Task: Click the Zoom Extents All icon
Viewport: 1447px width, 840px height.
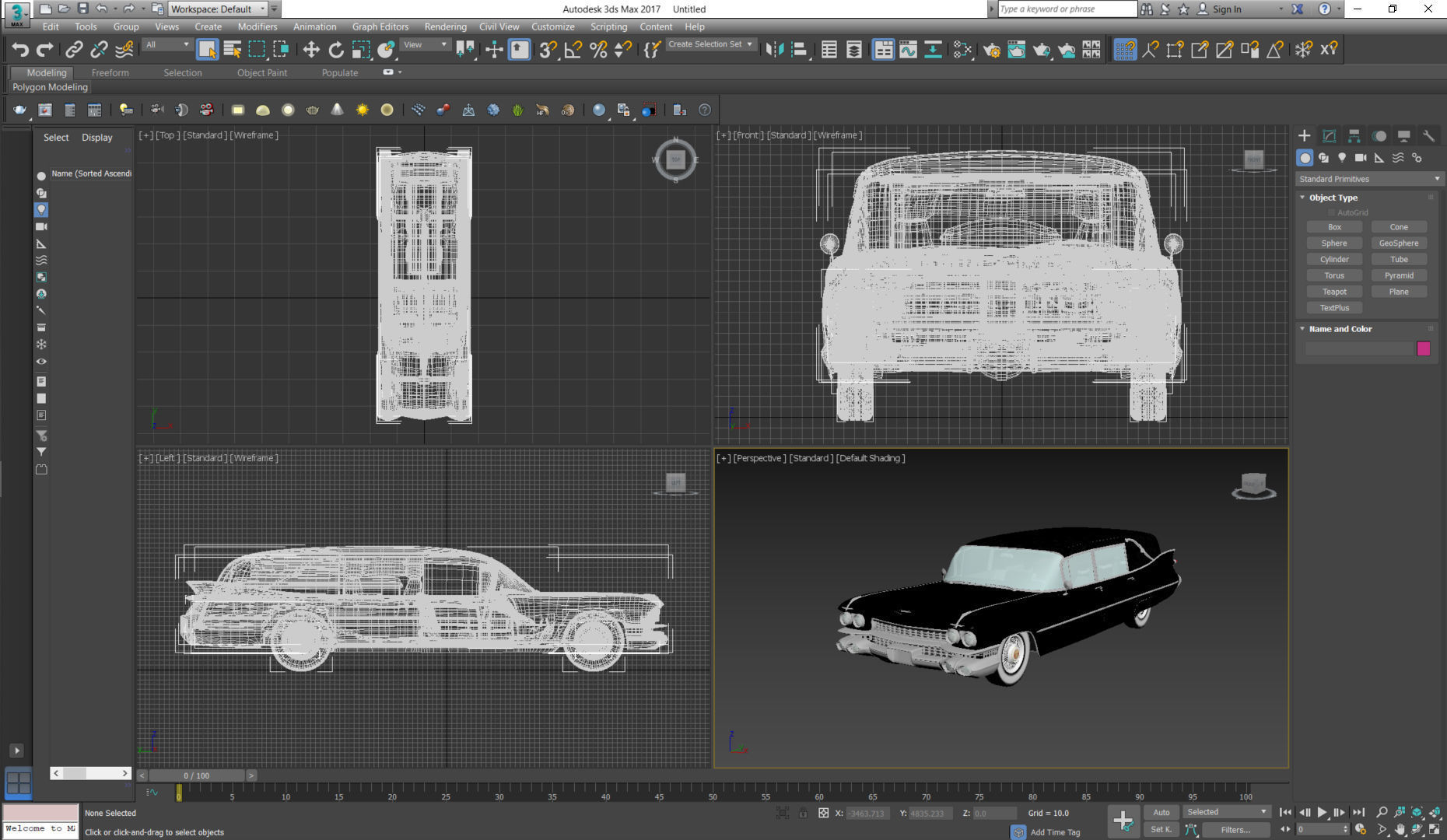Action: pyautogui.click(x=1435, y=812)
